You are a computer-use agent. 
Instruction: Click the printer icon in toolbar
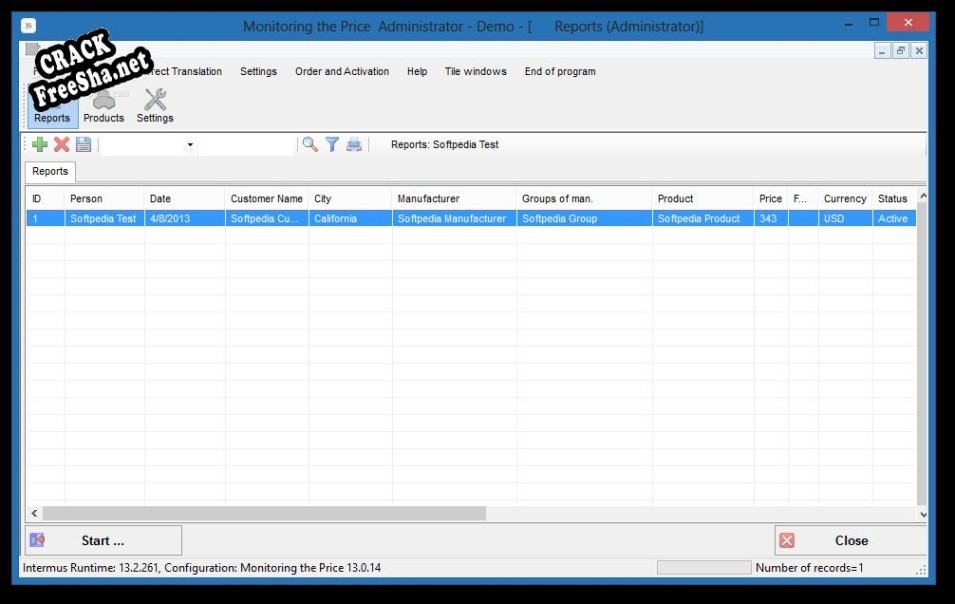[x=354, y=145]
